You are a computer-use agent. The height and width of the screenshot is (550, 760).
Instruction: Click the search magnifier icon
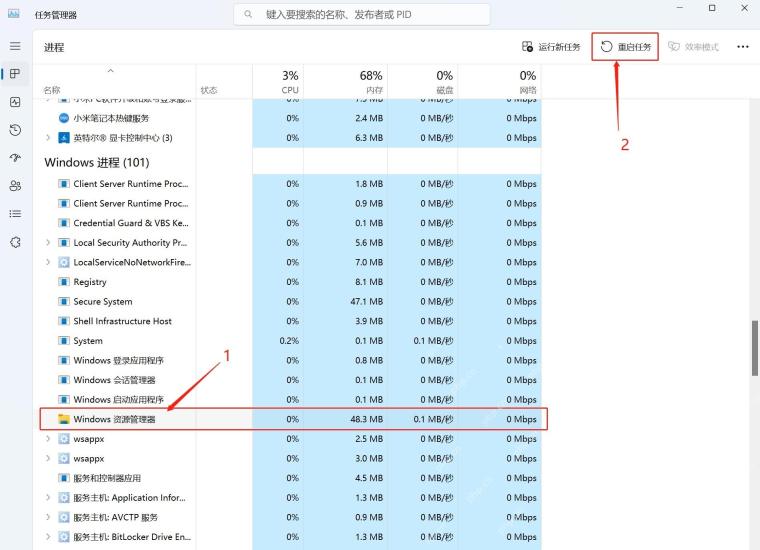(x=248, y=15)
